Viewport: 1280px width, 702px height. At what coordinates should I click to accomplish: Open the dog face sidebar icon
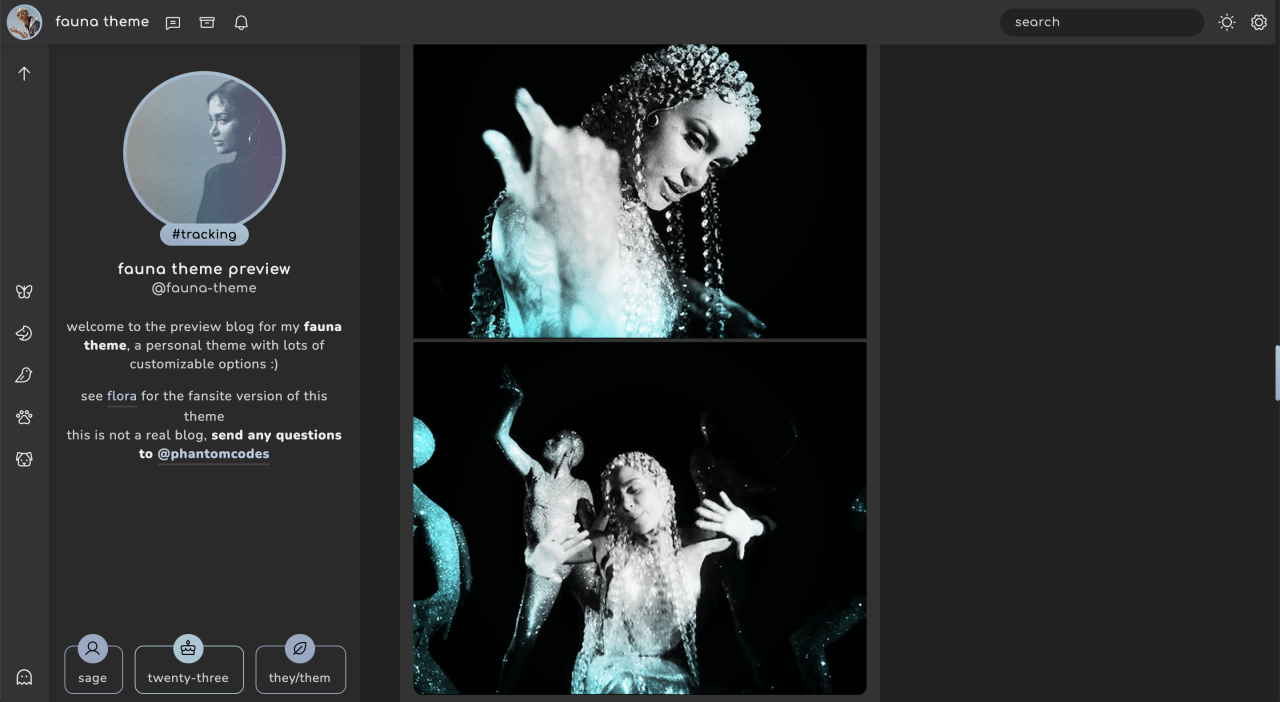24,459
